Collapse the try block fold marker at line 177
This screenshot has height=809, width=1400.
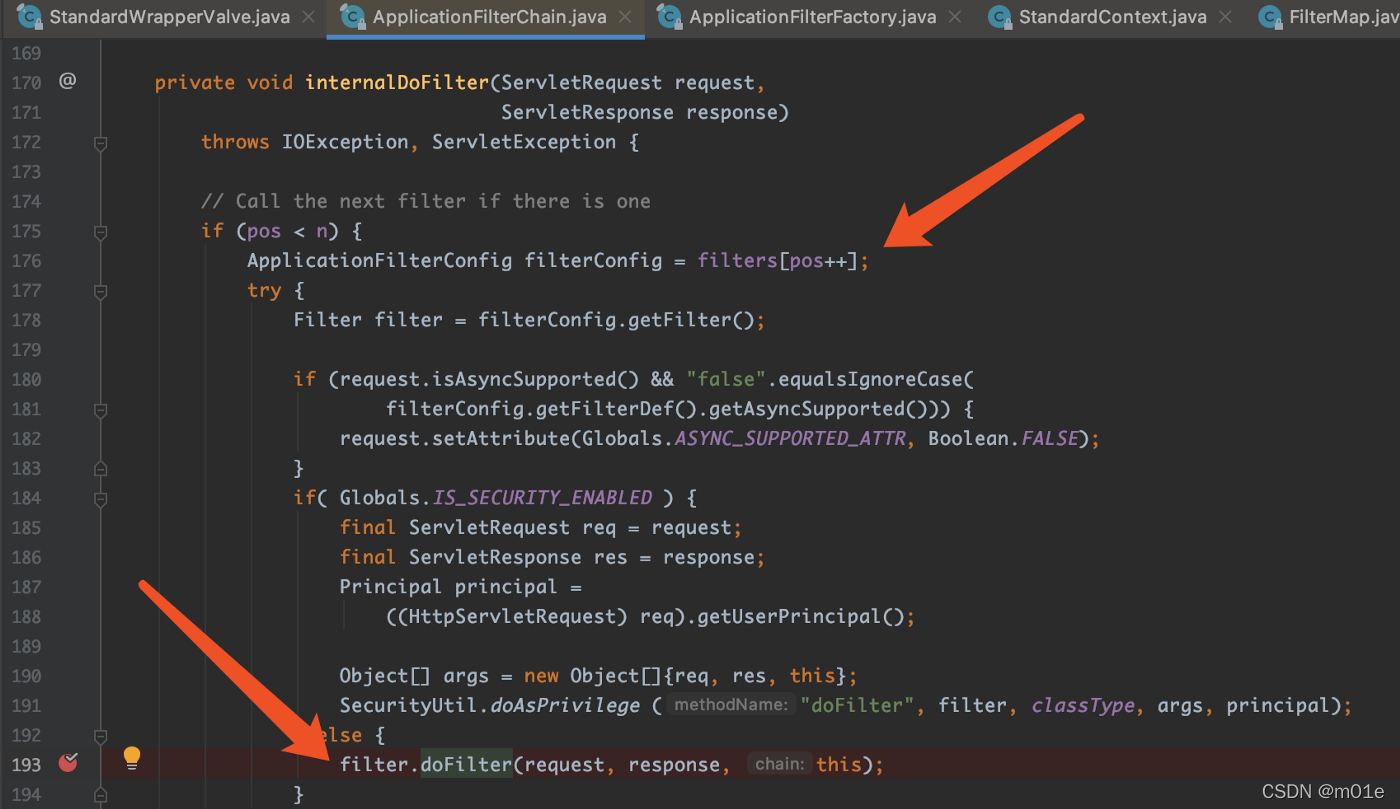click(x=100, y=291)
